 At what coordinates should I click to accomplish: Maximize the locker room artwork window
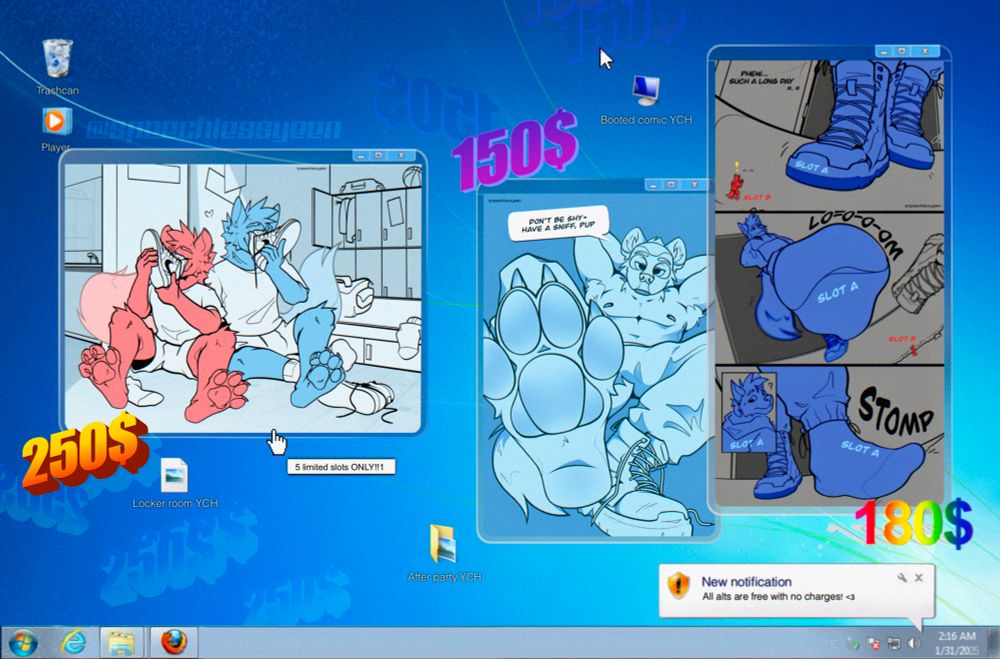pos(378,155)
